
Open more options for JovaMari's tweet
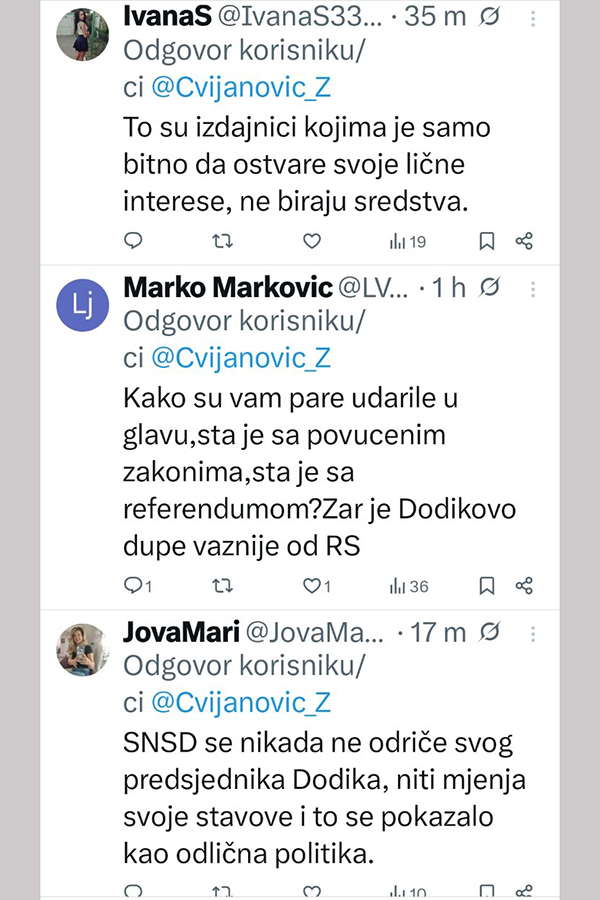click(533, 633)
